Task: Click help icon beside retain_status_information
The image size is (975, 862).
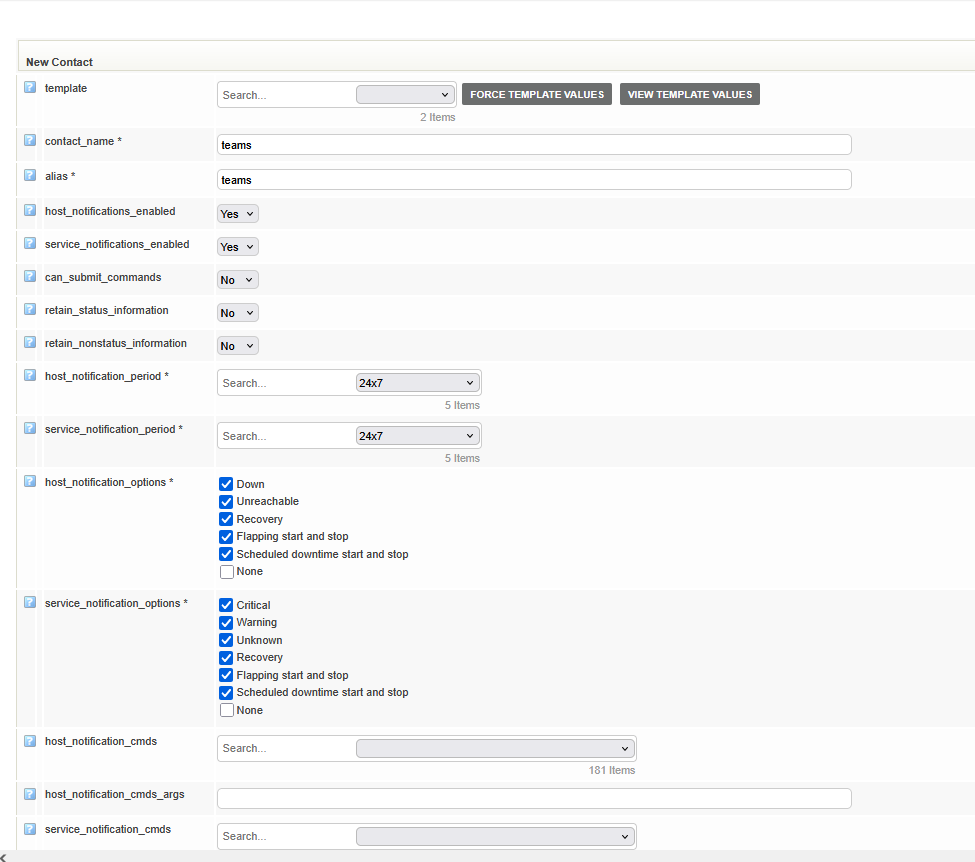Action: pyautogui.click(x=30, y=309)
